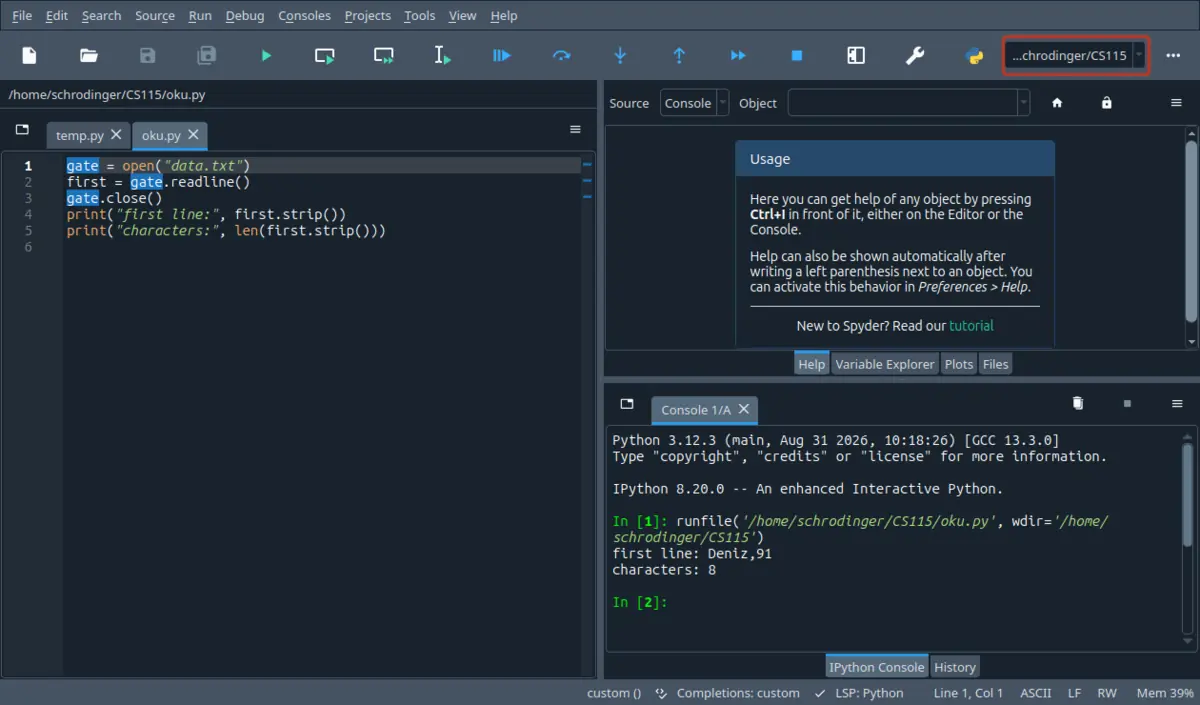Open the Debug menu
Image resolution: width=1200 pixels, height=705 pixels.
(245, 15)
